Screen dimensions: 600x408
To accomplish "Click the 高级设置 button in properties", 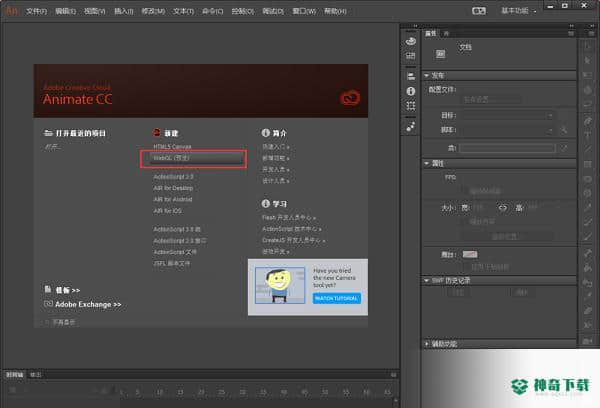I will (x=505, y=237).
